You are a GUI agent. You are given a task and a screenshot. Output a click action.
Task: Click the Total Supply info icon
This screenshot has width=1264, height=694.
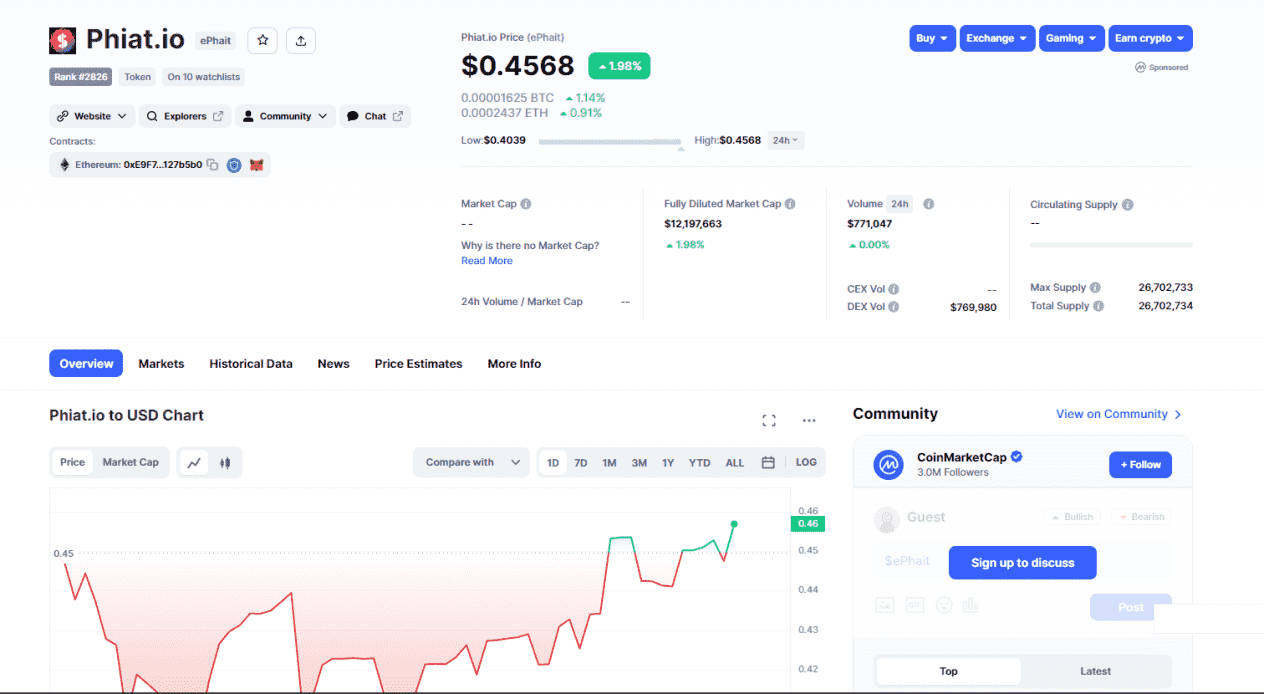[x=1098, y=306]
